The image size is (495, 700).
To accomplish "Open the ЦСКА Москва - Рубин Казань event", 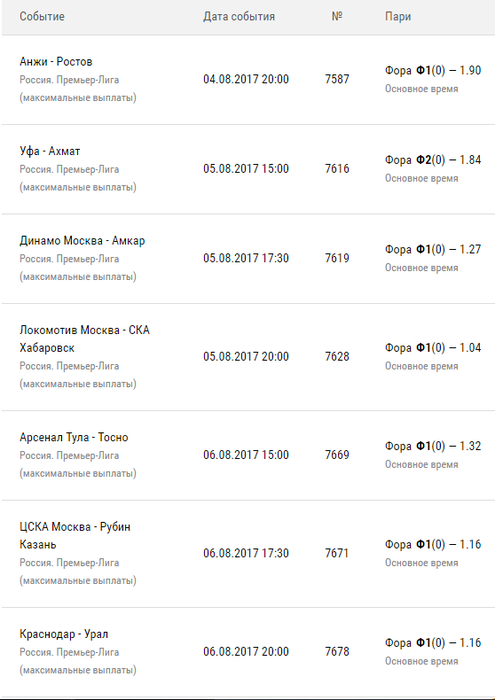I will 75,536.
